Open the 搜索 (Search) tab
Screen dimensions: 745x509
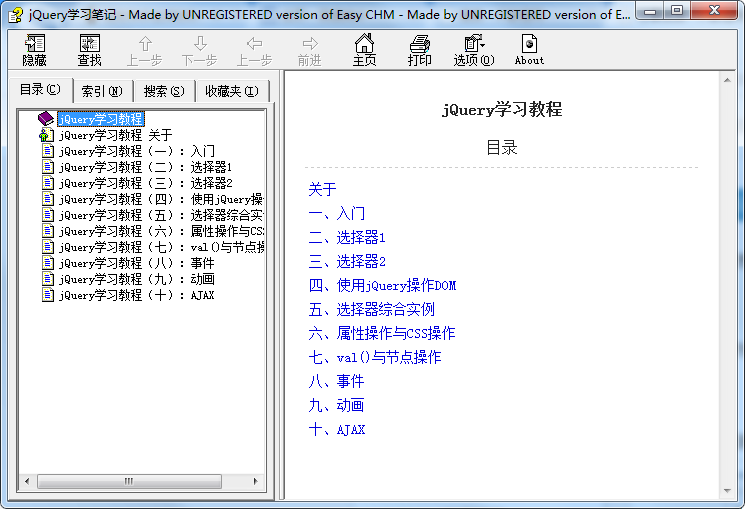pos(164,91)
